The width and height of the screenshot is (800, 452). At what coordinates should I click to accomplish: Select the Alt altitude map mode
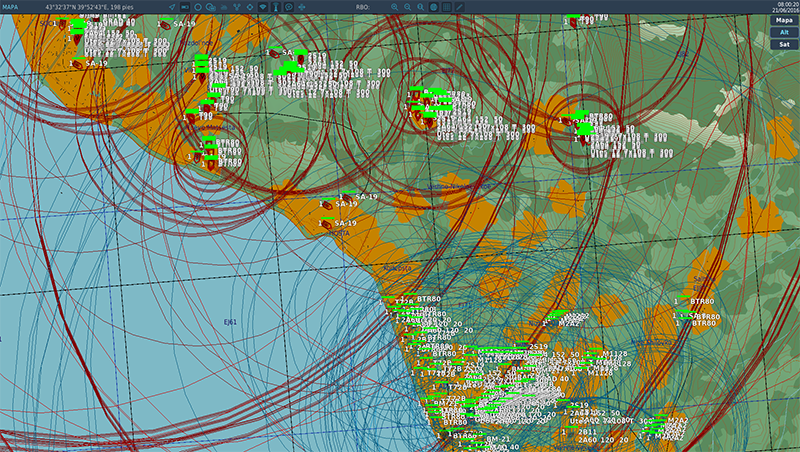[784, 32]
